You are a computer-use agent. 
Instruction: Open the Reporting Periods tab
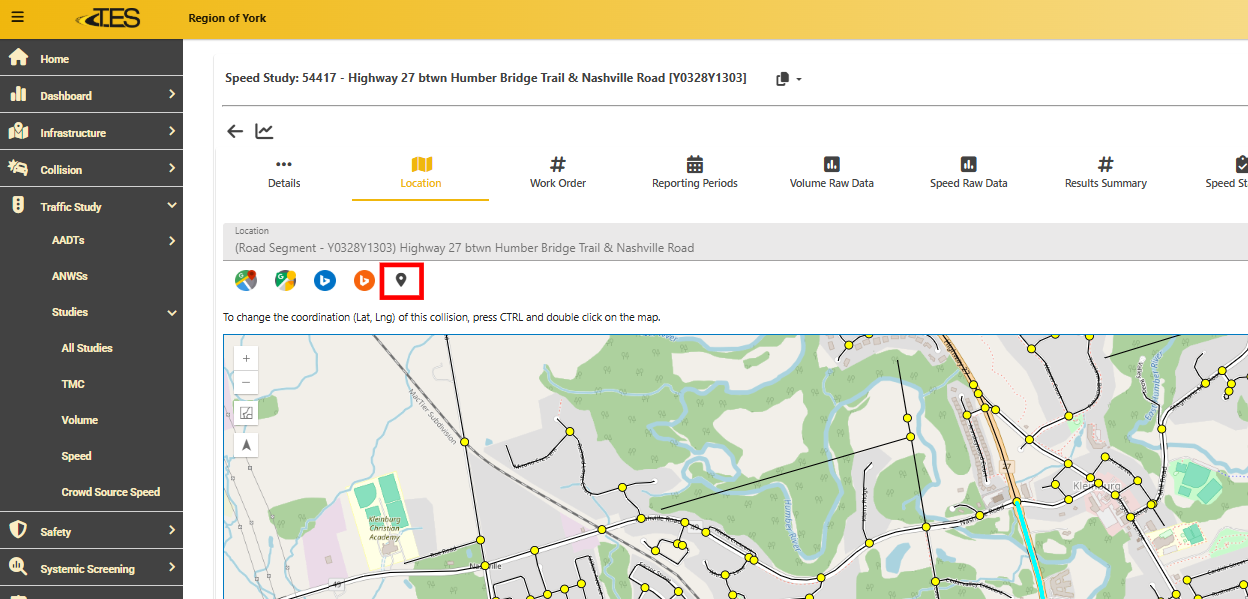(x=695, y=172)
